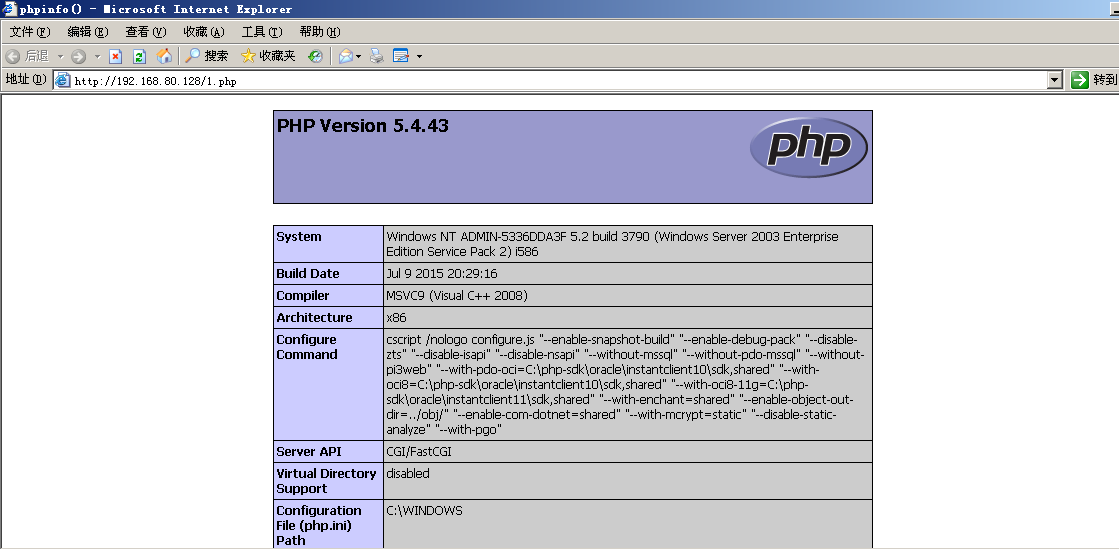Click the 地址(D) address label
This screenshot has height=549, width=1119.
26,79
